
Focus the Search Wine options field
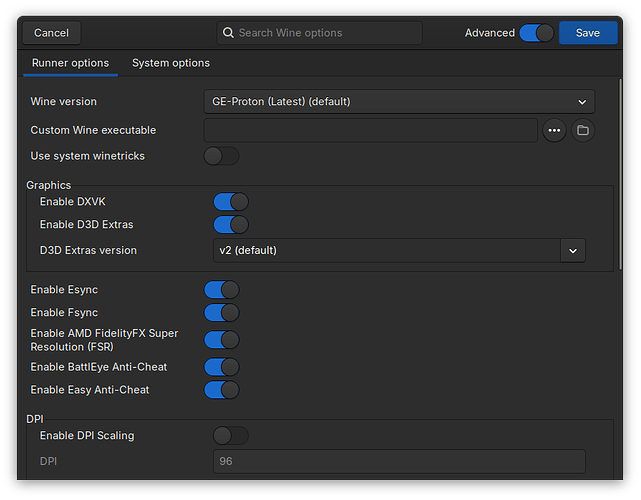pos(319,33)
